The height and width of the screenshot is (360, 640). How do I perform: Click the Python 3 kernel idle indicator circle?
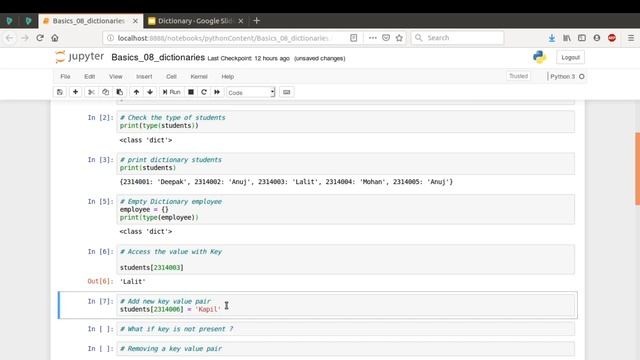click(x=582, y=76)
